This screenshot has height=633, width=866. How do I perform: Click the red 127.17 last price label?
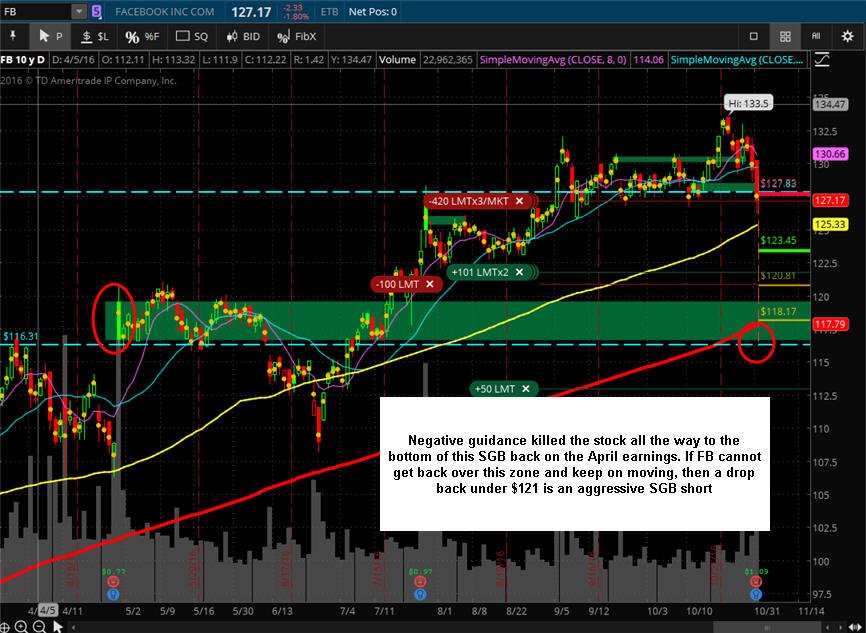830,201
